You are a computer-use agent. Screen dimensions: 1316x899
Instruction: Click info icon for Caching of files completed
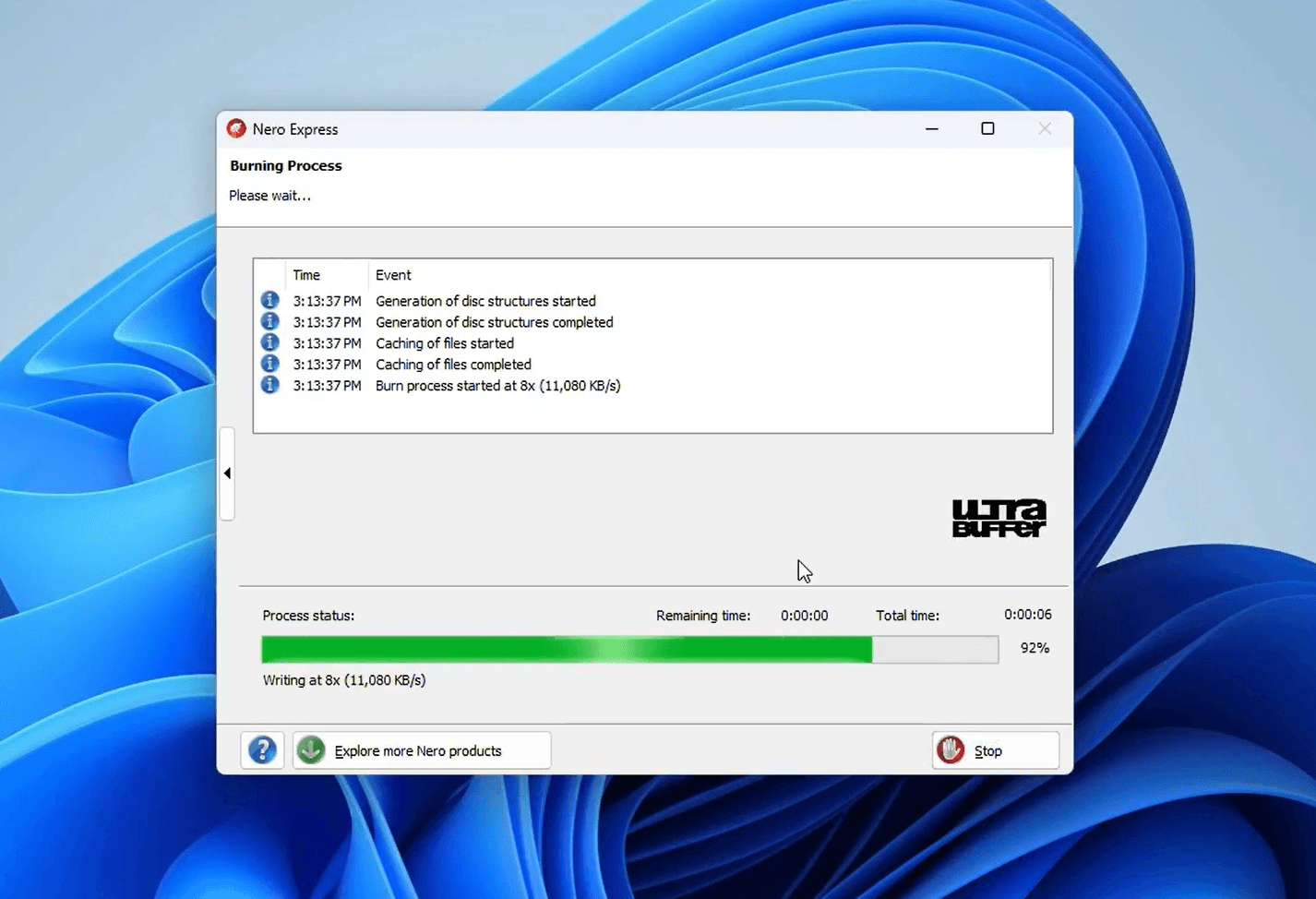[269, 364]
